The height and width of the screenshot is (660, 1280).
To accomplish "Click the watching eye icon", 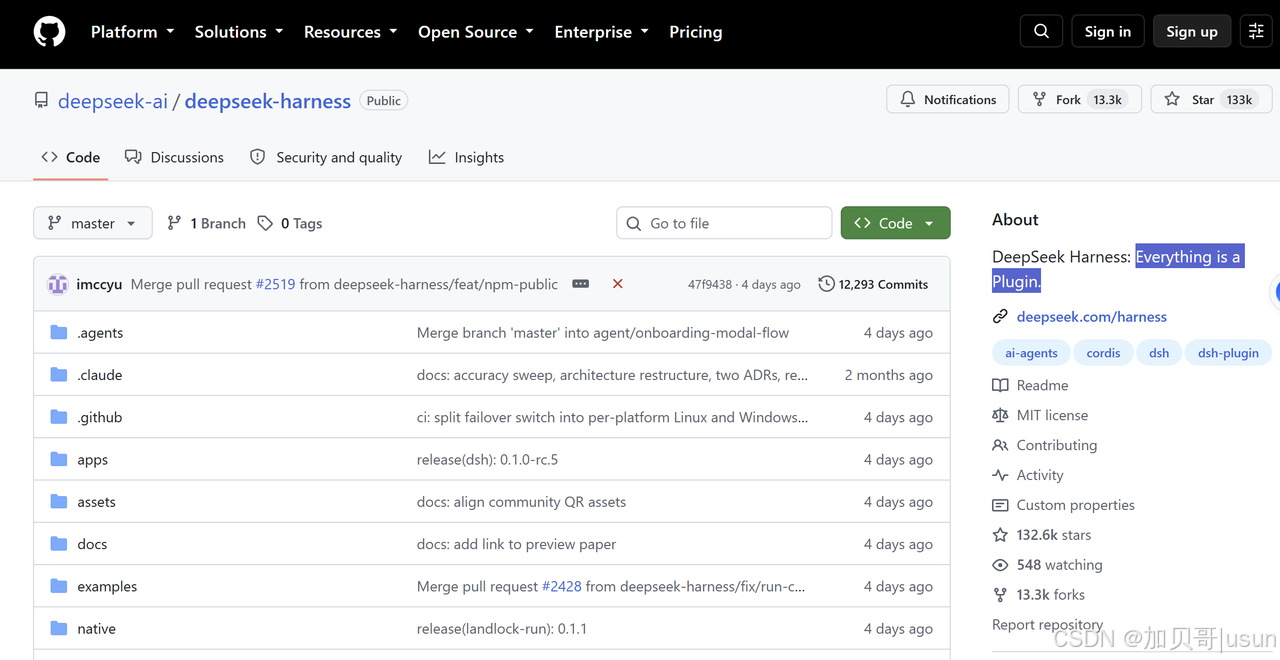I will tap(1000, 565).
